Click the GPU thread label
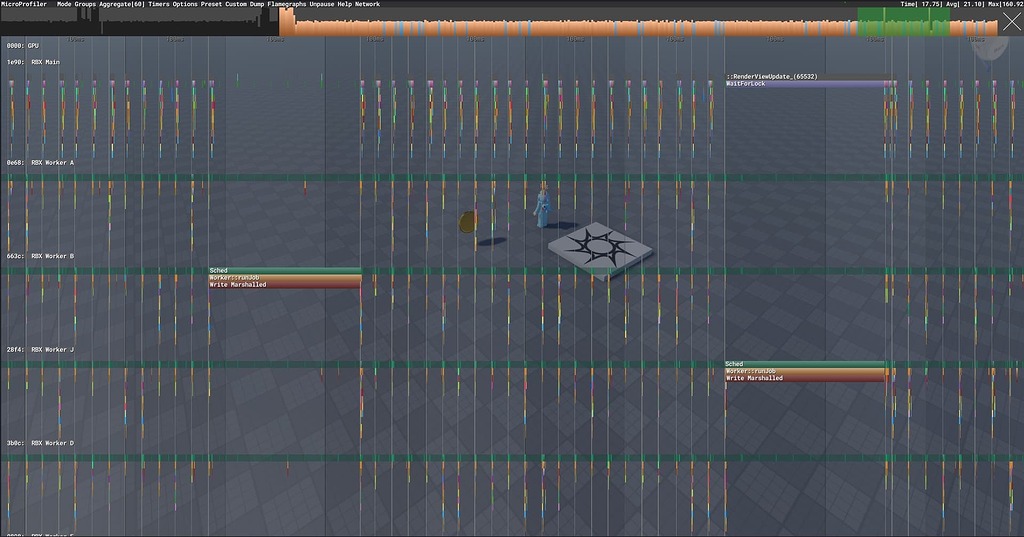Screen dimensions: 1024x537 pos(23,46)
